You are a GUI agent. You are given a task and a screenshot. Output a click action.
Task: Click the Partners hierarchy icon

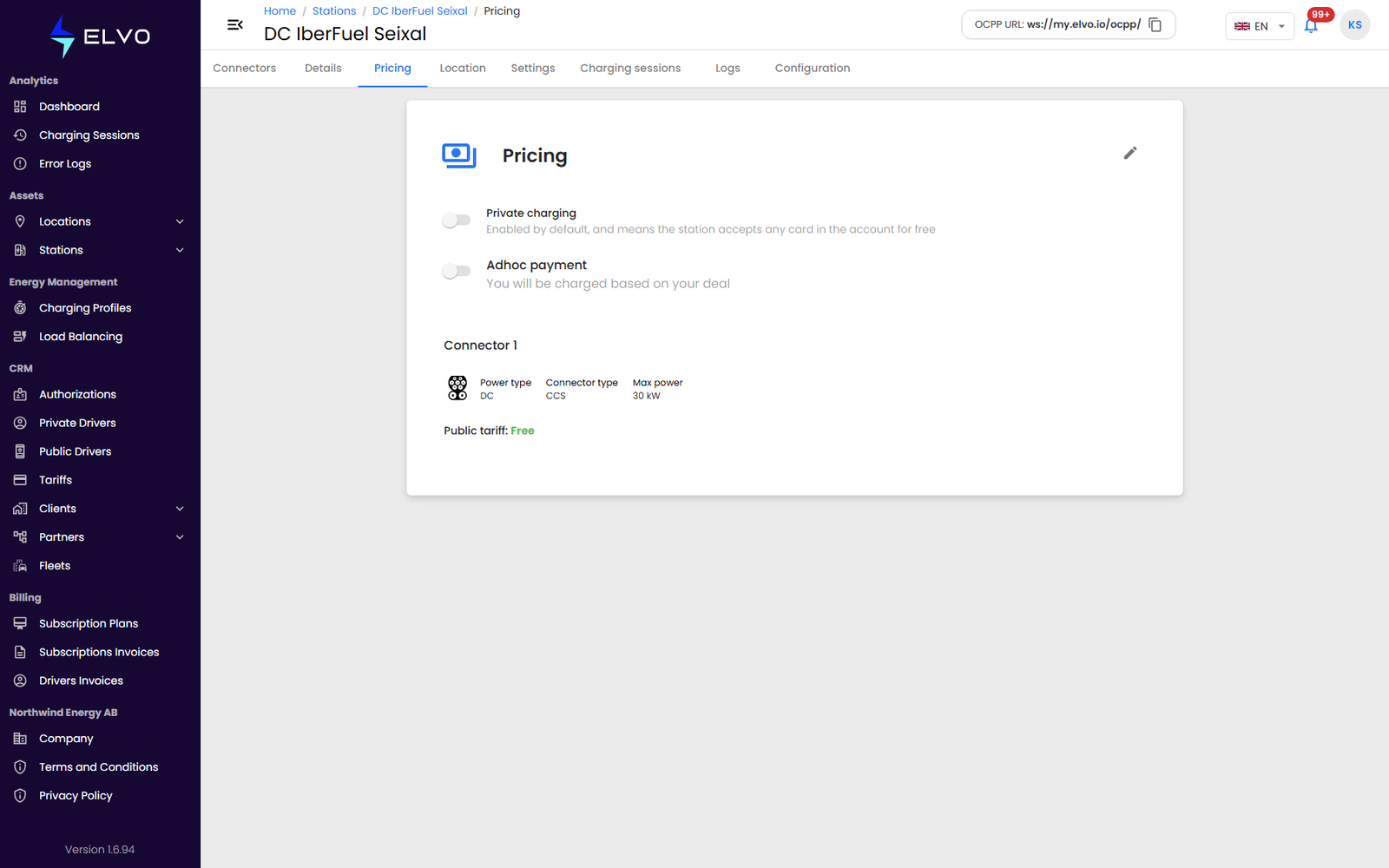click(20, 537)
